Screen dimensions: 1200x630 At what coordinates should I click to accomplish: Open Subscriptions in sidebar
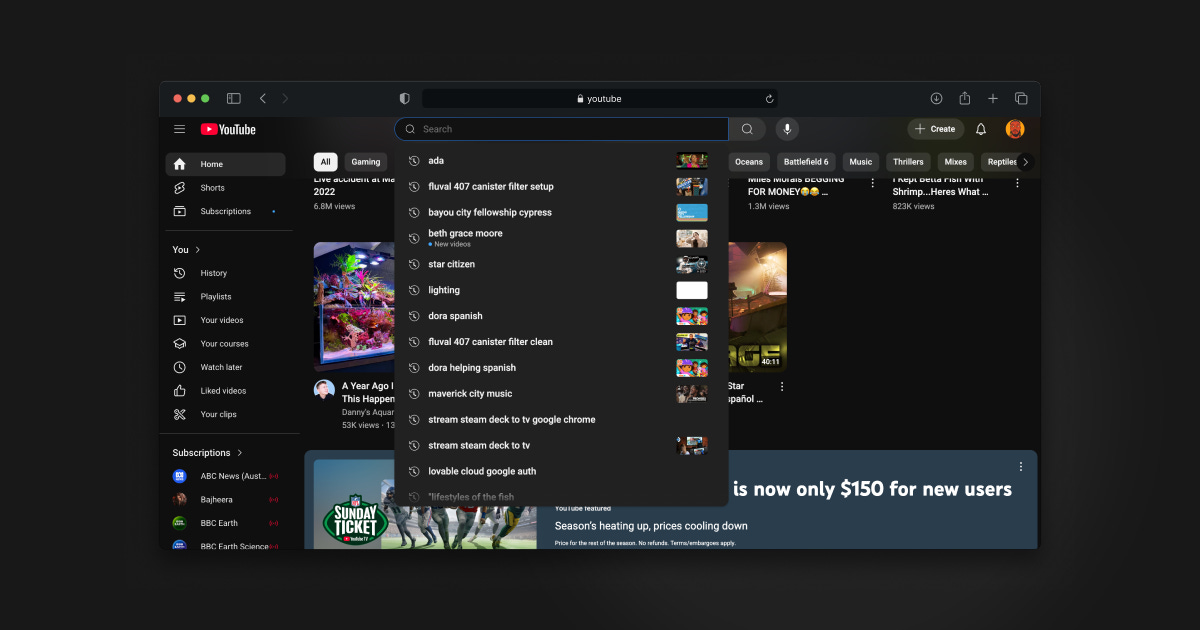pos(225,211)
